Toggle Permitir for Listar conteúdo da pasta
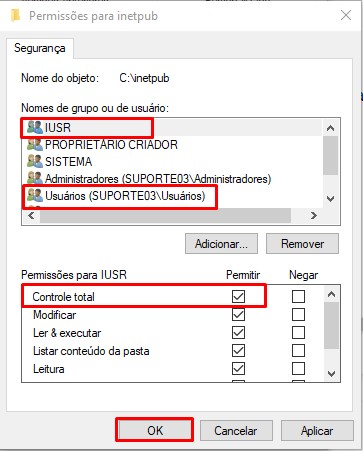This screenshot has height=451, width=363. pyautogui.click(x=238, y=351)
